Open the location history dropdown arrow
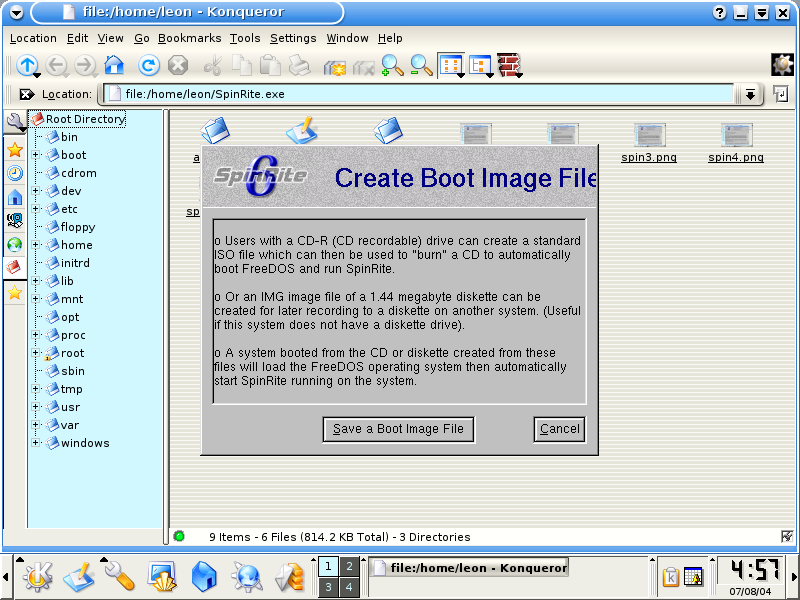800x600 pixels. coord(749,94)
